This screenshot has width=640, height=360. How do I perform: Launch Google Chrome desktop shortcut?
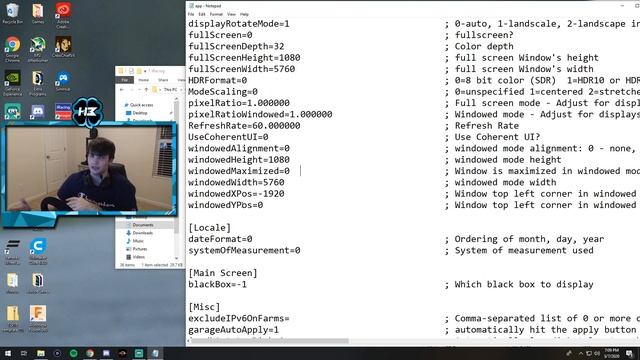[x=13, y=48]
